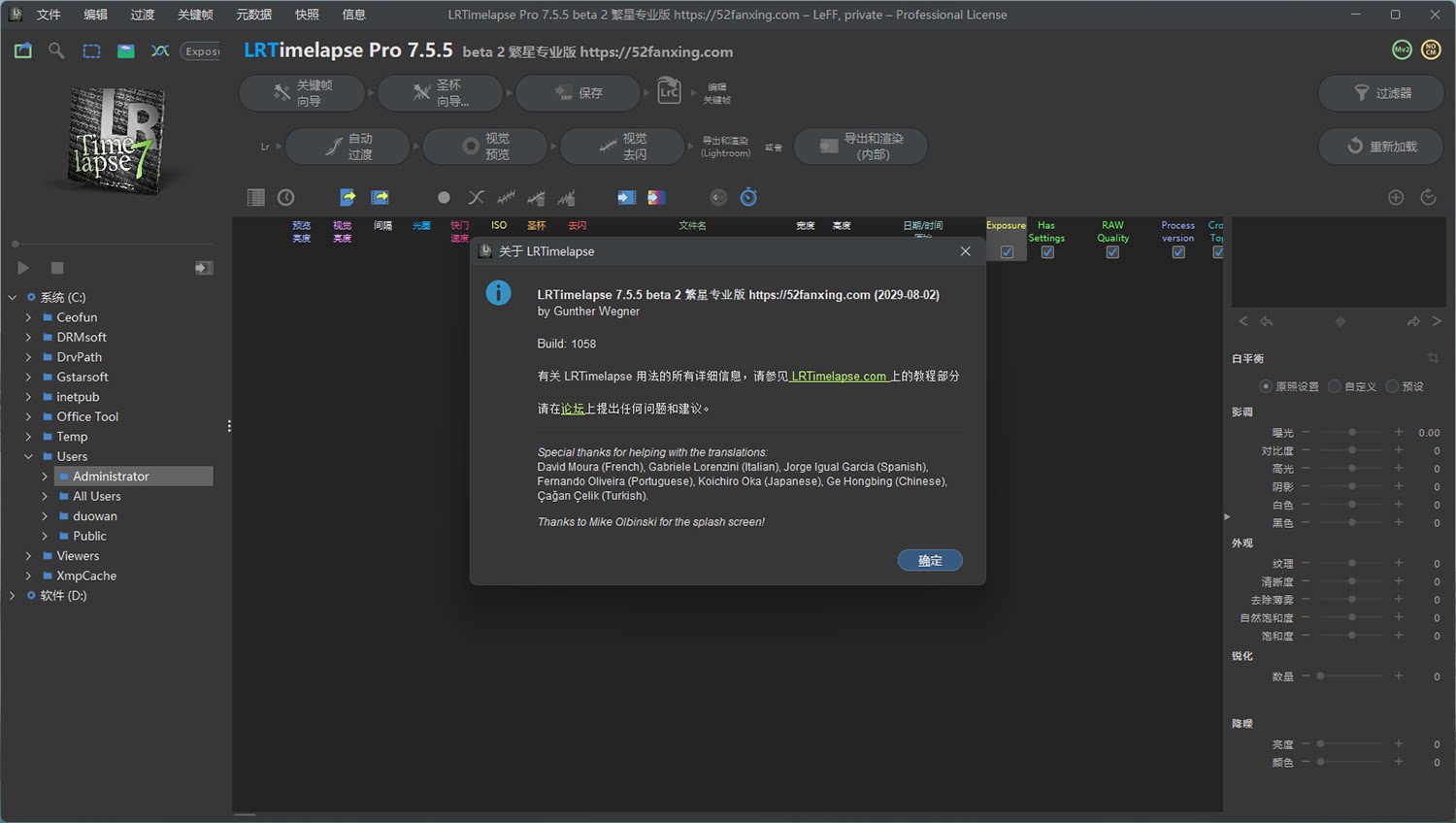Image resolution: width=1456 pixels, height=823 pixels.
Task: Click the Exposure field in top-left toolbar
Action: point(201,51)
